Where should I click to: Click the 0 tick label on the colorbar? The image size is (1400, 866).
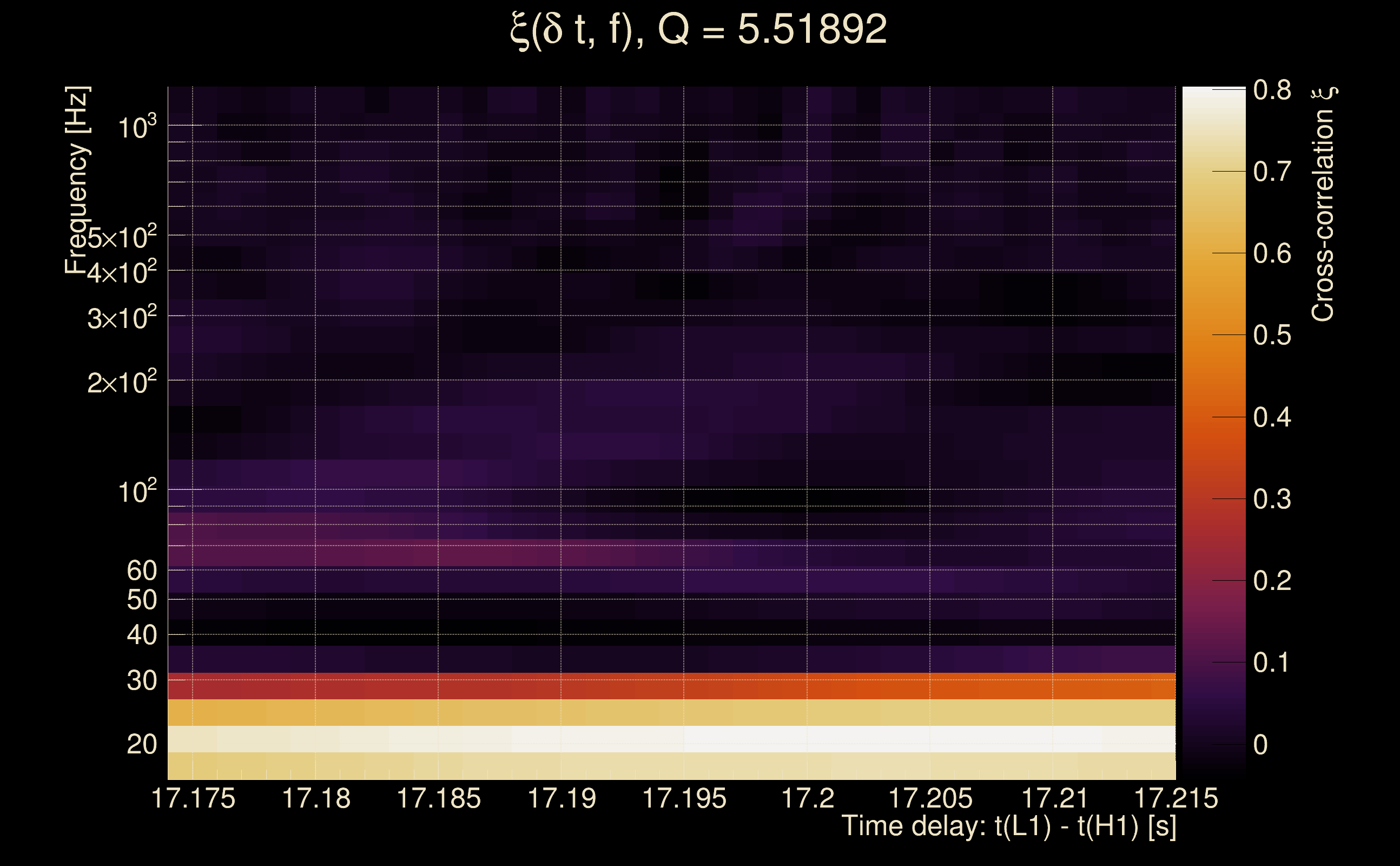point(1260,745)
